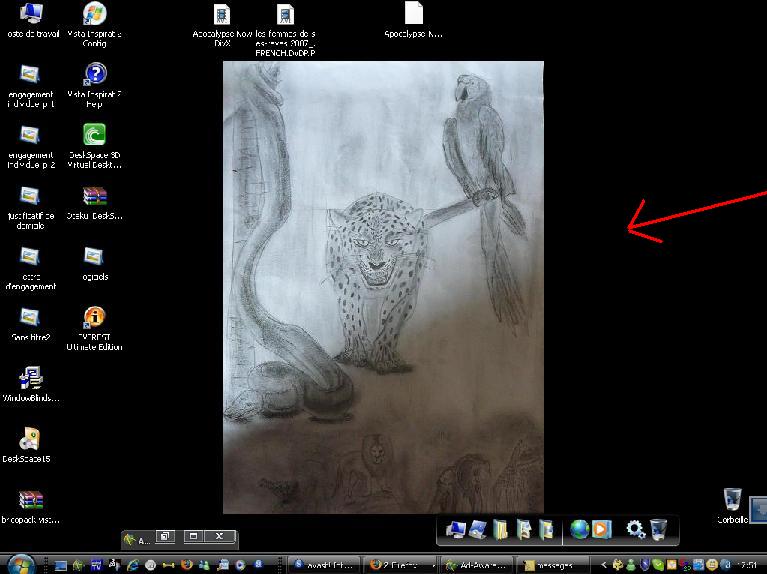Click the yellow smiley tray icon
This screenshot has height=574, width=767.
712,565
